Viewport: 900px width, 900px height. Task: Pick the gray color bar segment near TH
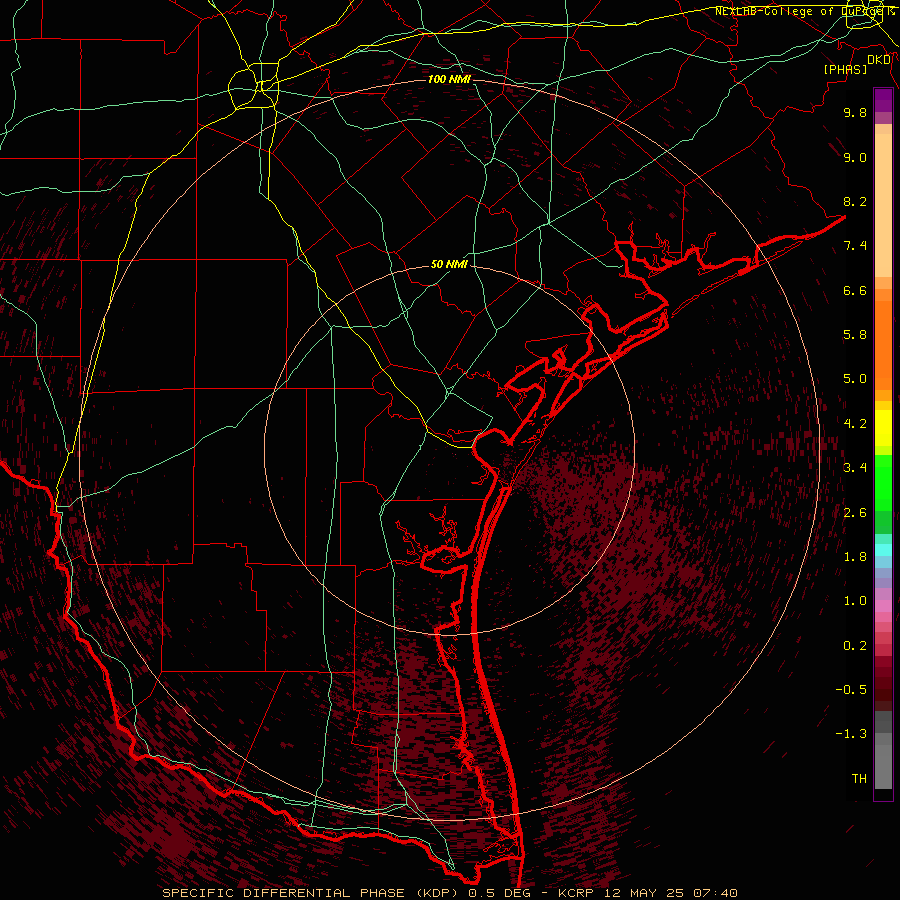click(x=883, y=766)
